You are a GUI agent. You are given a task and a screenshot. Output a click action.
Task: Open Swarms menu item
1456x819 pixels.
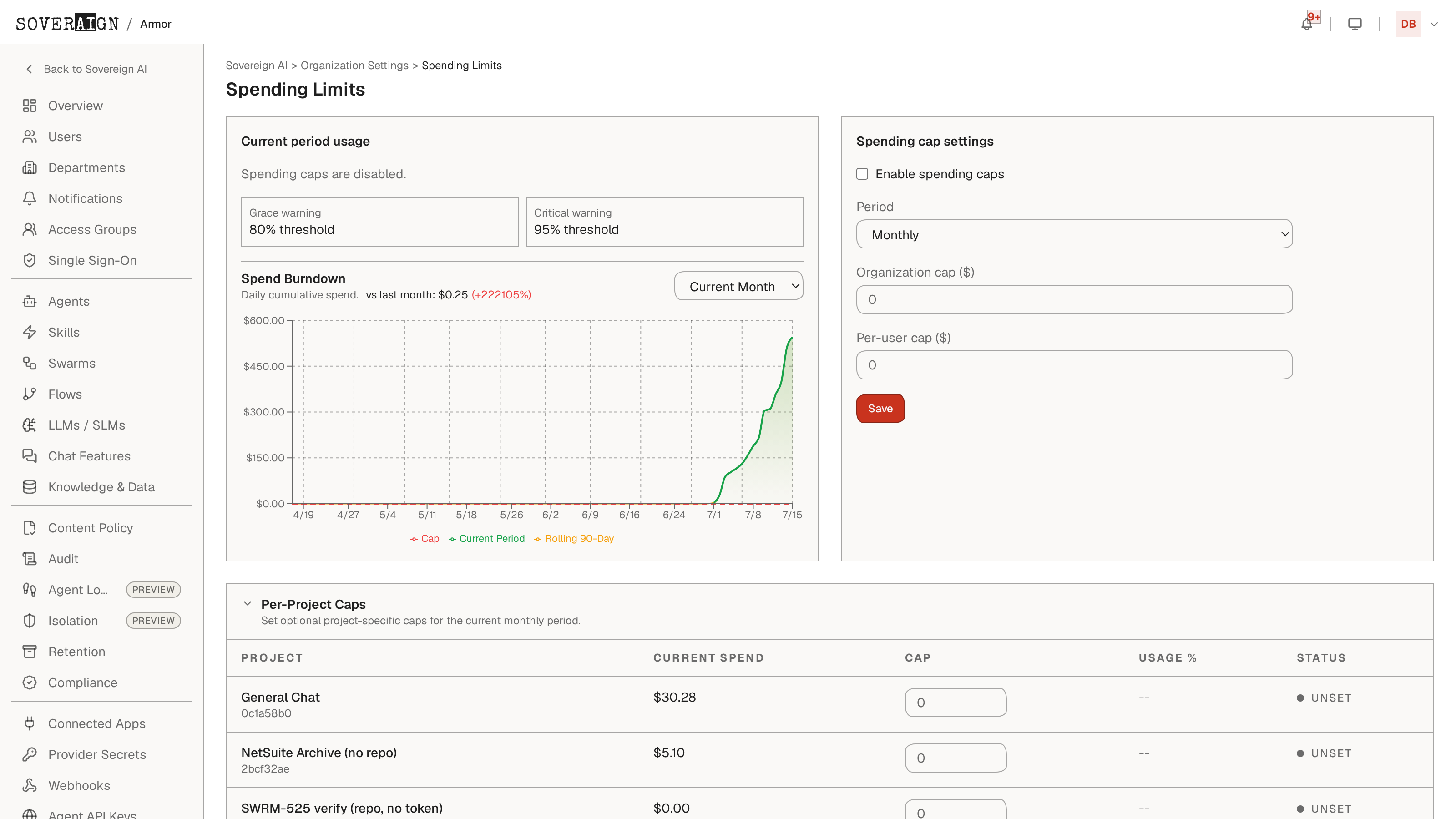tap(72, 364)
